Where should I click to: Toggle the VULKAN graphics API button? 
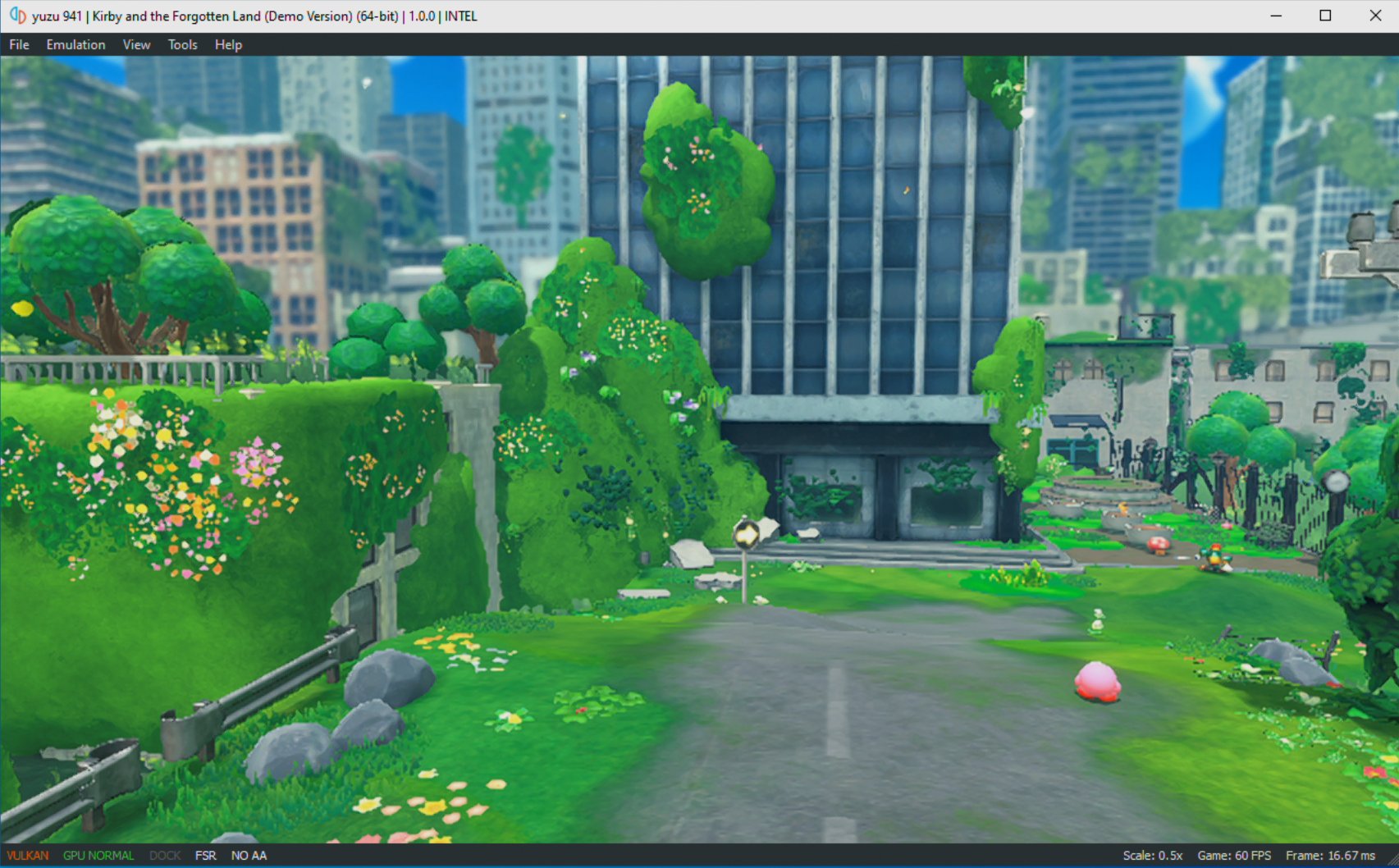point(28,855)
